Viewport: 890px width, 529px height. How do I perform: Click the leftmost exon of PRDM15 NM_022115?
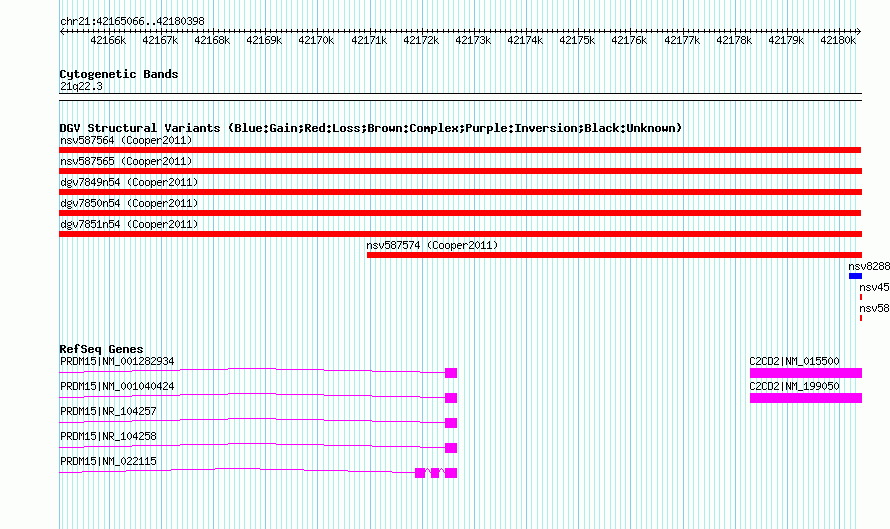pyautogui.click(x=420, y=473)
